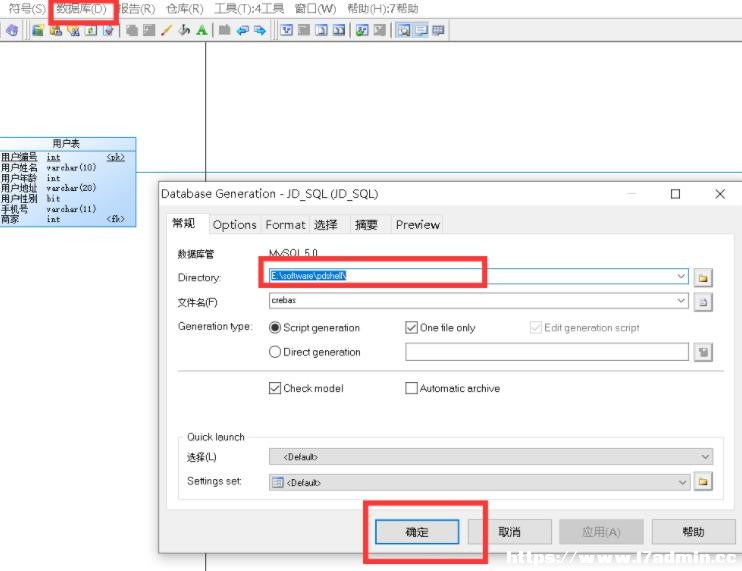Image resolution: width=742 pixels, height=571 pixels.
Task: Open the 报告(R) menu
Action: pos(136,9)
